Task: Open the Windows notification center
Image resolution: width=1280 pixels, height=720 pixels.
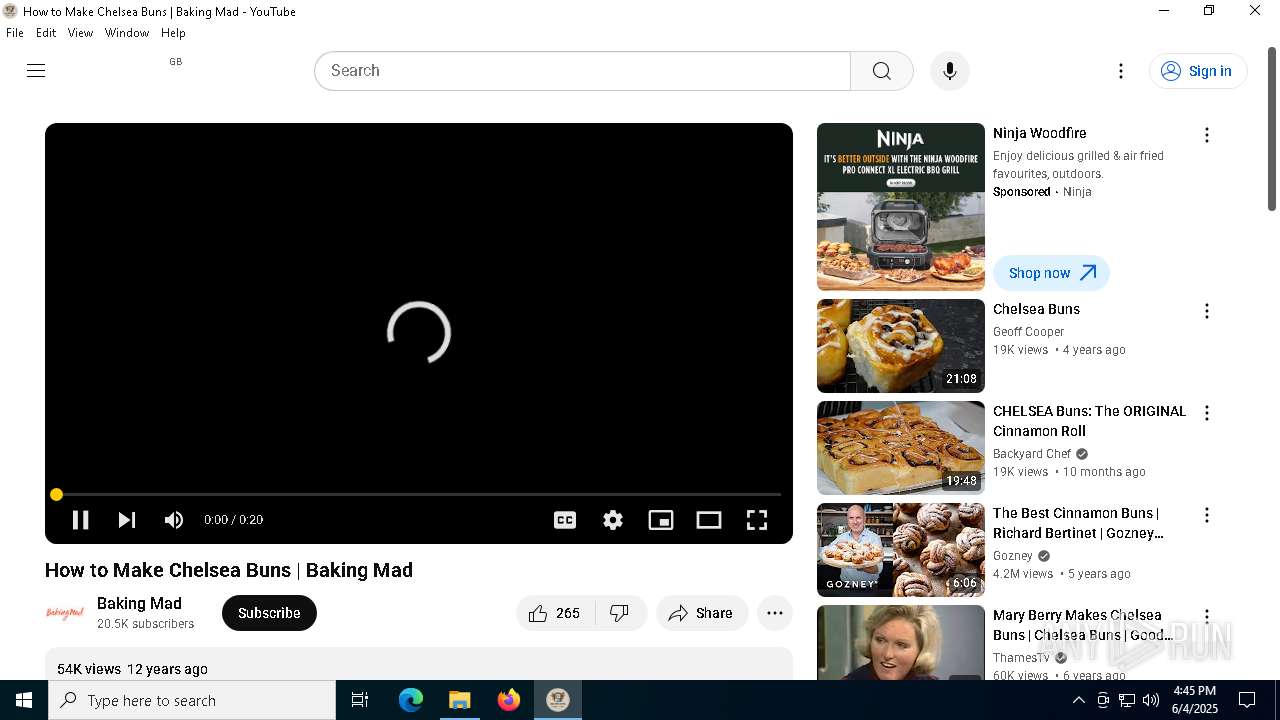Action: coord(1247,700)
